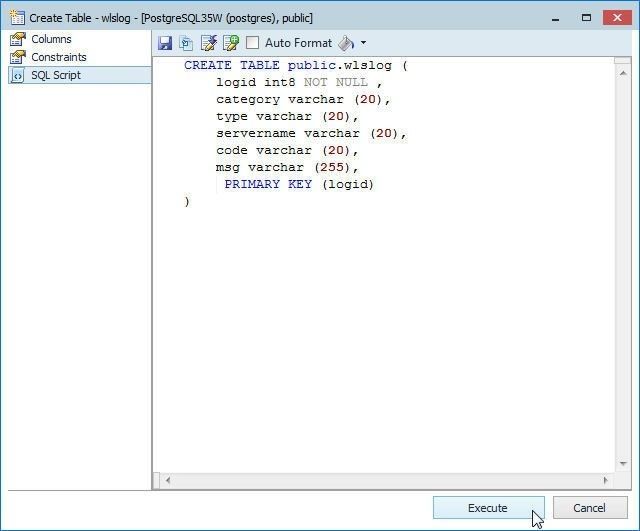
Task: Click the Columns icon in the sidebar
Action: pos(18,39)
